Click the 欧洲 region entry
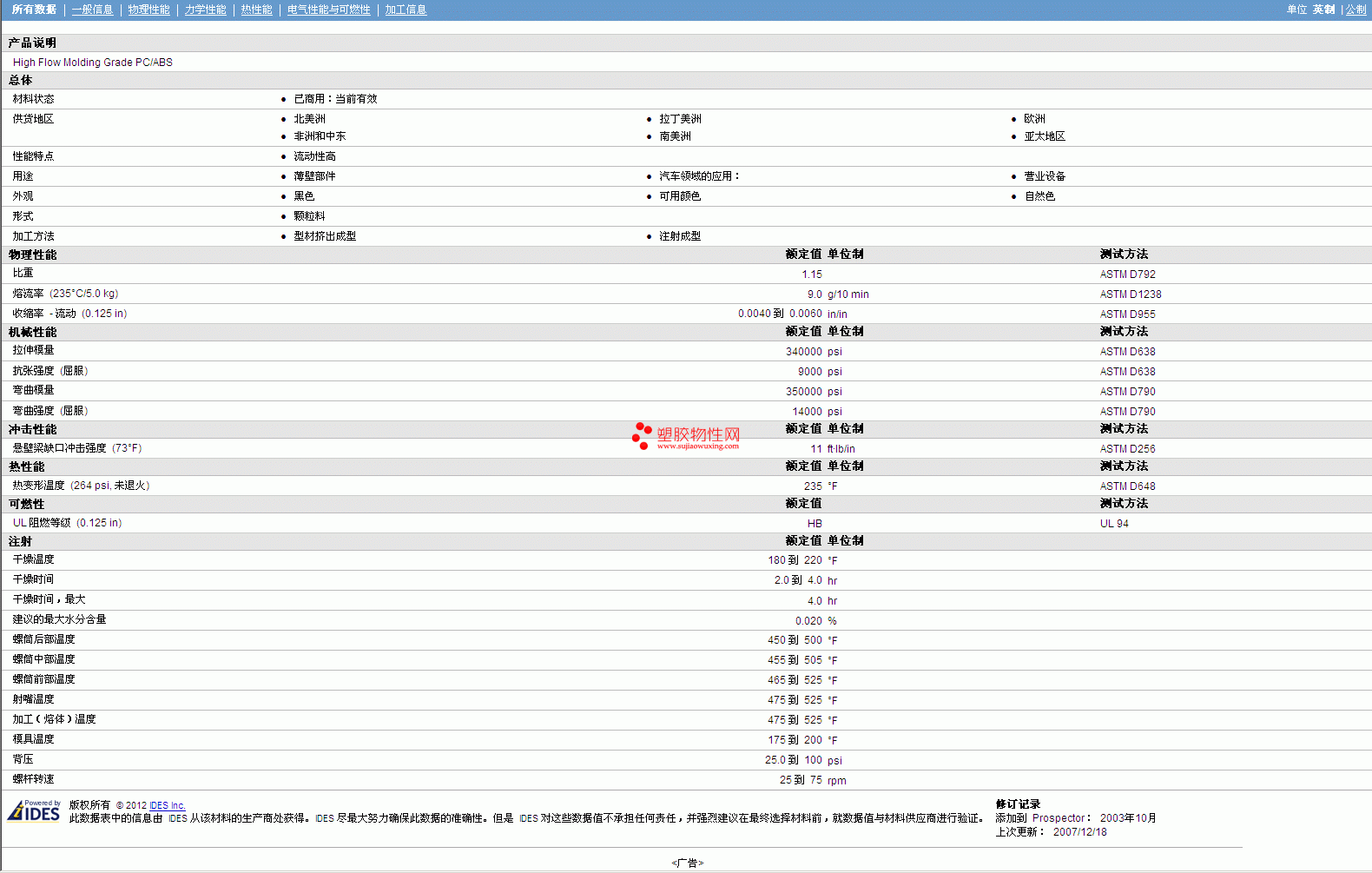This screenshot has height=873, width=1372. pyautogui.click(x=1035, y=119)
